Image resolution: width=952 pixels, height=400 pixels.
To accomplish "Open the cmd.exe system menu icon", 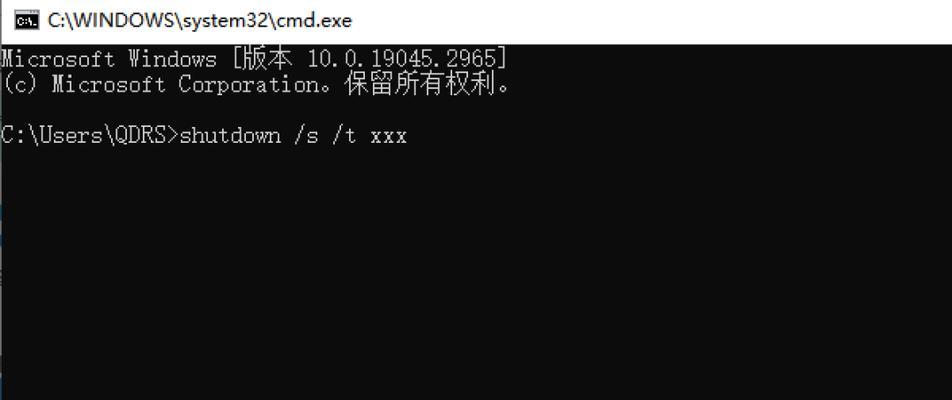I will [x=27, y=21].
